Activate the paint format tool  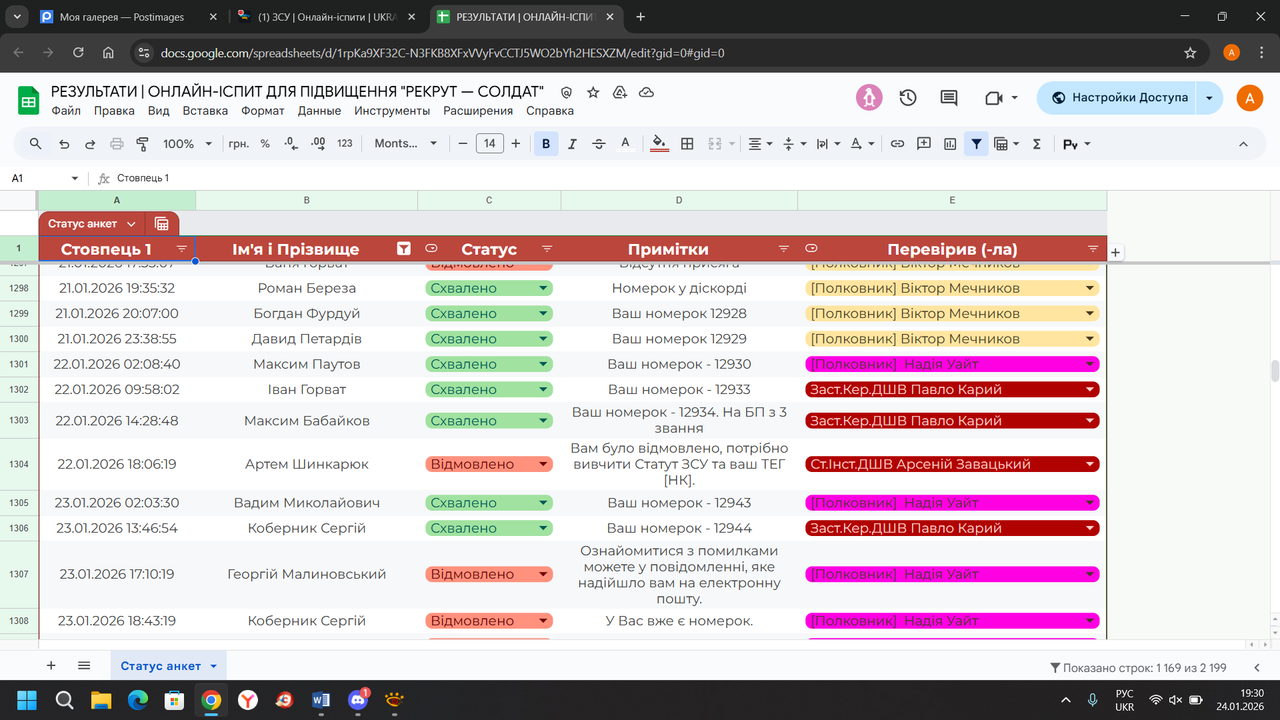point(142,144)
